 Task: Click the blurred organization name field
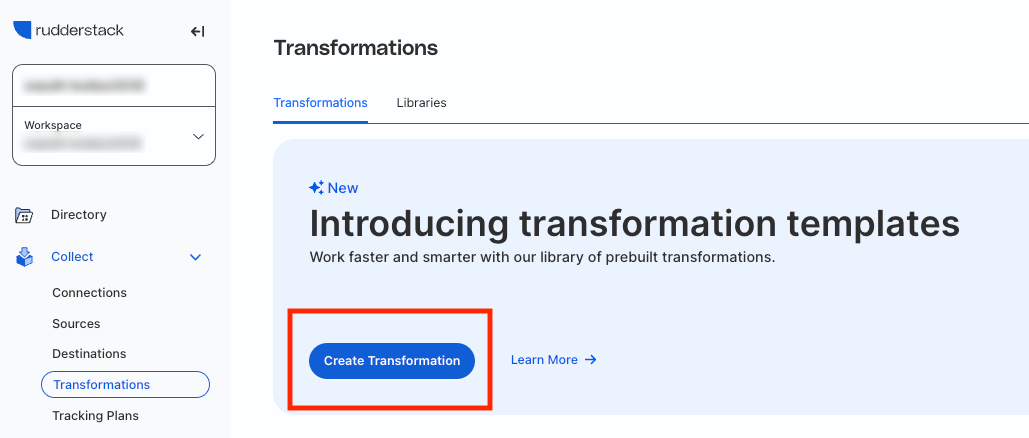click(x=114, y=85)
